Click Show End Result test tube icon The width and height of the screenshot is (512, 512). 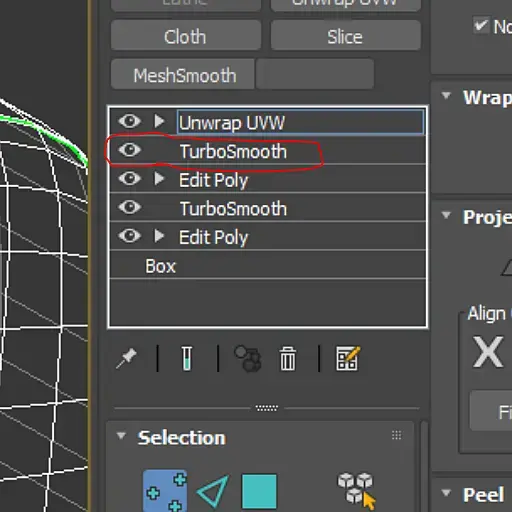click(x=187, y=358)
